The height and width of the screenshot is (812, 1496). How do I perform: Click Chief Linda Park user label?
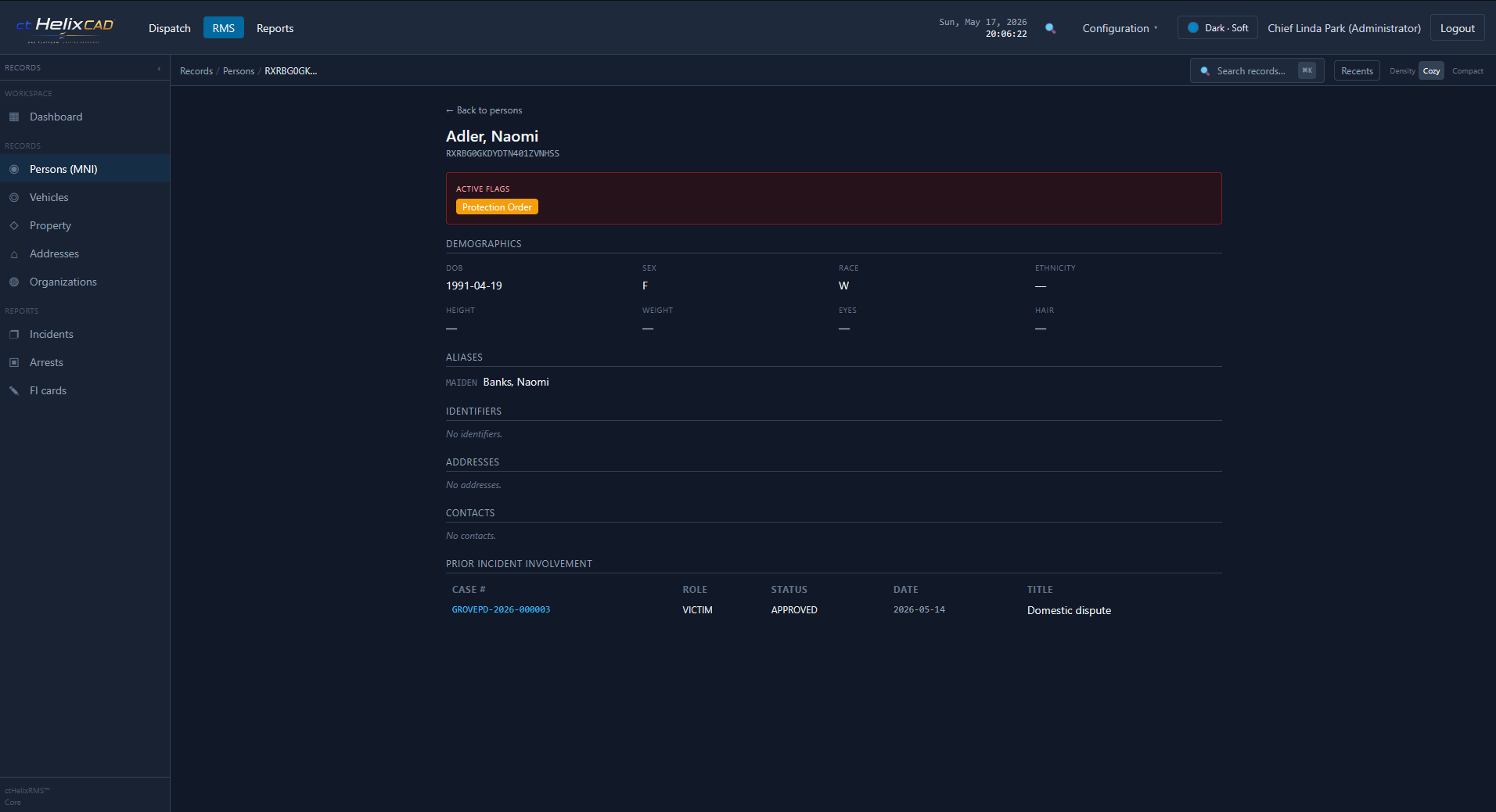tap(1344, 28)
